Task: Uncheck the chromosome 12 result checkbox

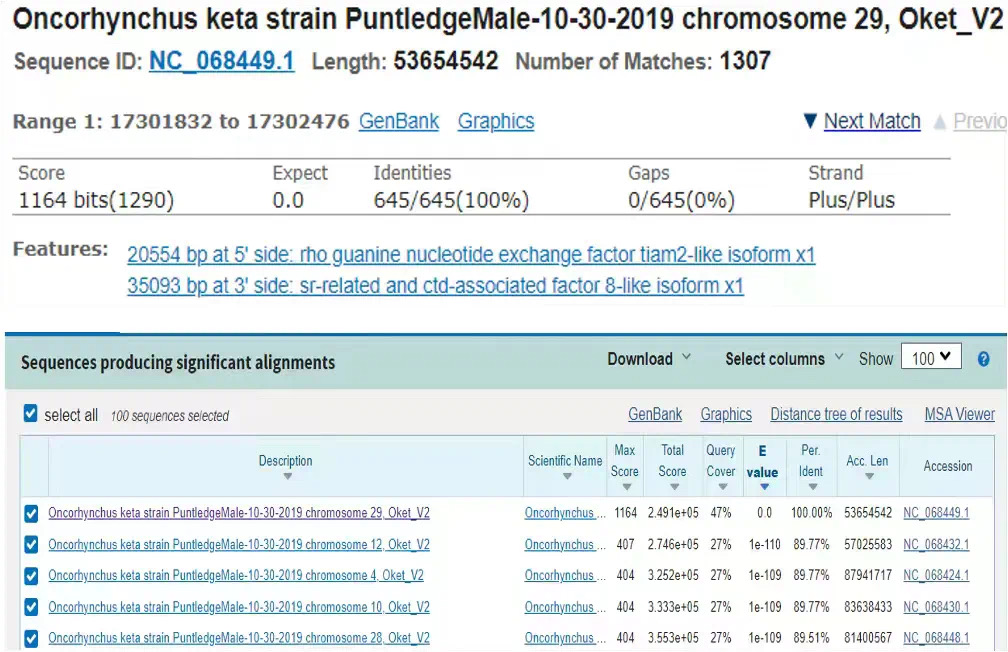Action: [x=31, y=545]
